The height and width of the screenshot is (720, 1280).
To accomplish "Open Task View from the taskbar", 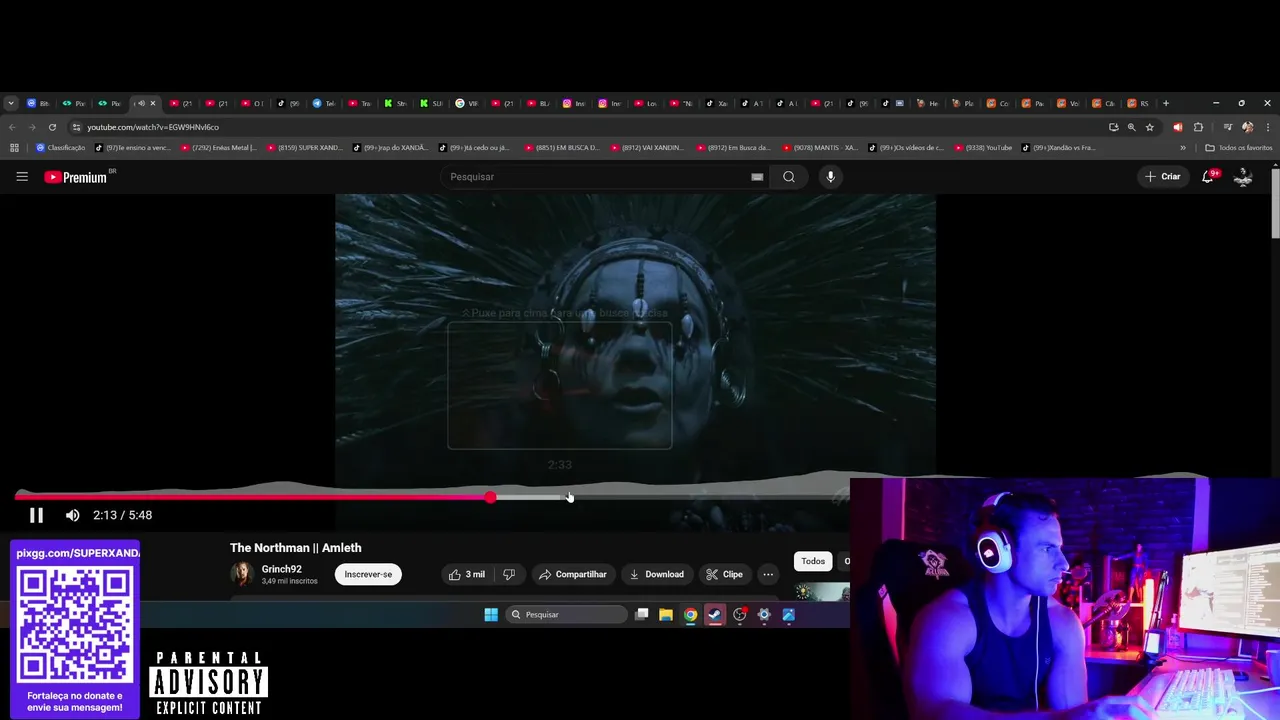I will (x=642, y=615).
